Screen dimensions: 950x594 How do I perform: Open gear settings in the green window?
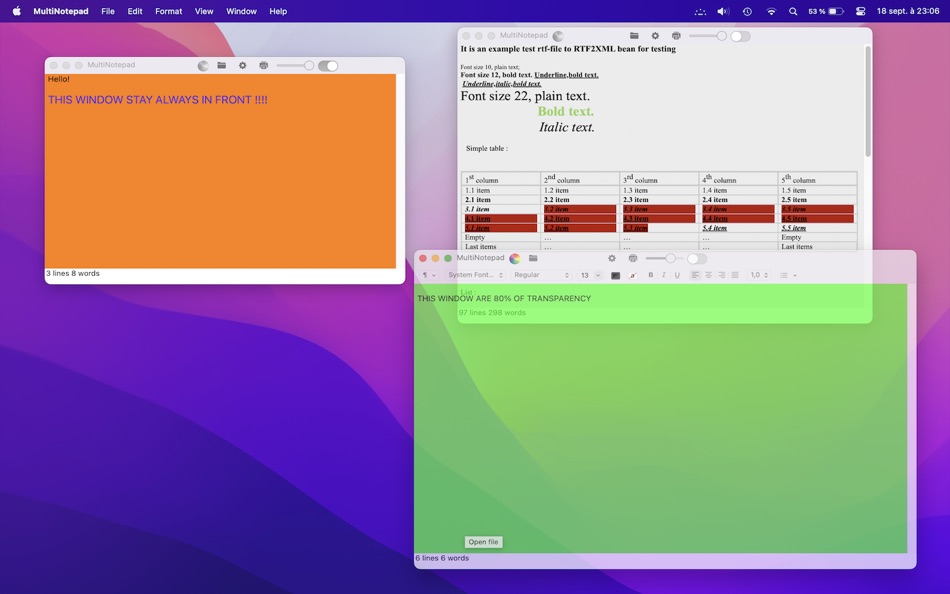click(612, 258)
